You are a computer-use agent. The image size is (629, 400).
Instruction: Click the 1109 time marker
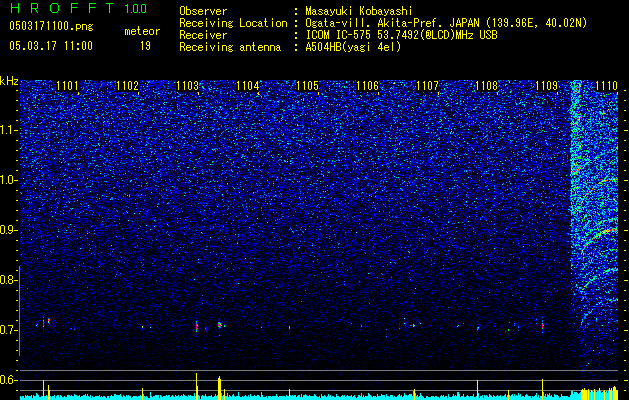[547, 86]
